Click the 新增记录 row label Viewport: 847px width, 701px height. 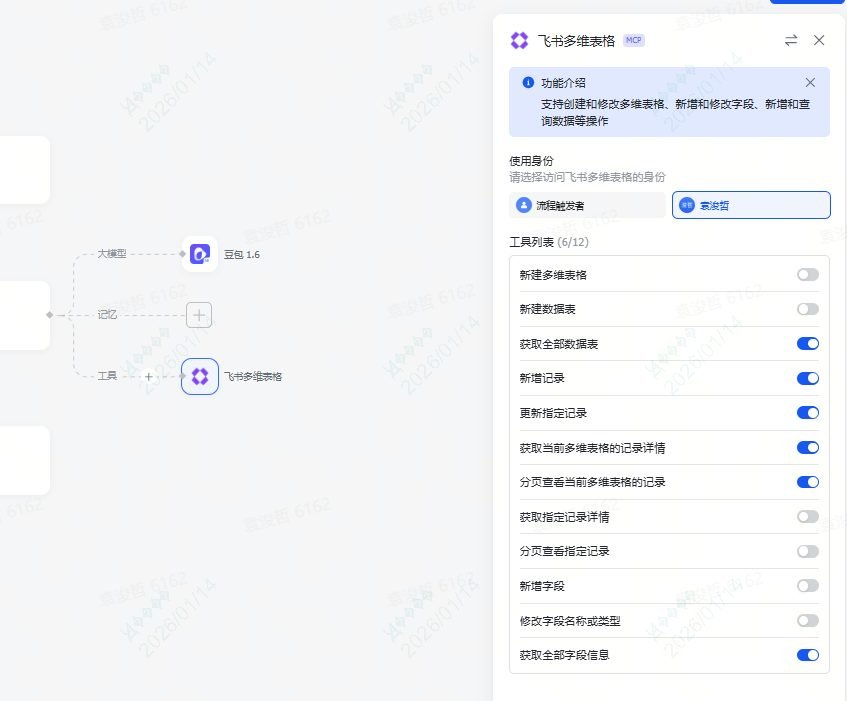[x=542, y=379]
